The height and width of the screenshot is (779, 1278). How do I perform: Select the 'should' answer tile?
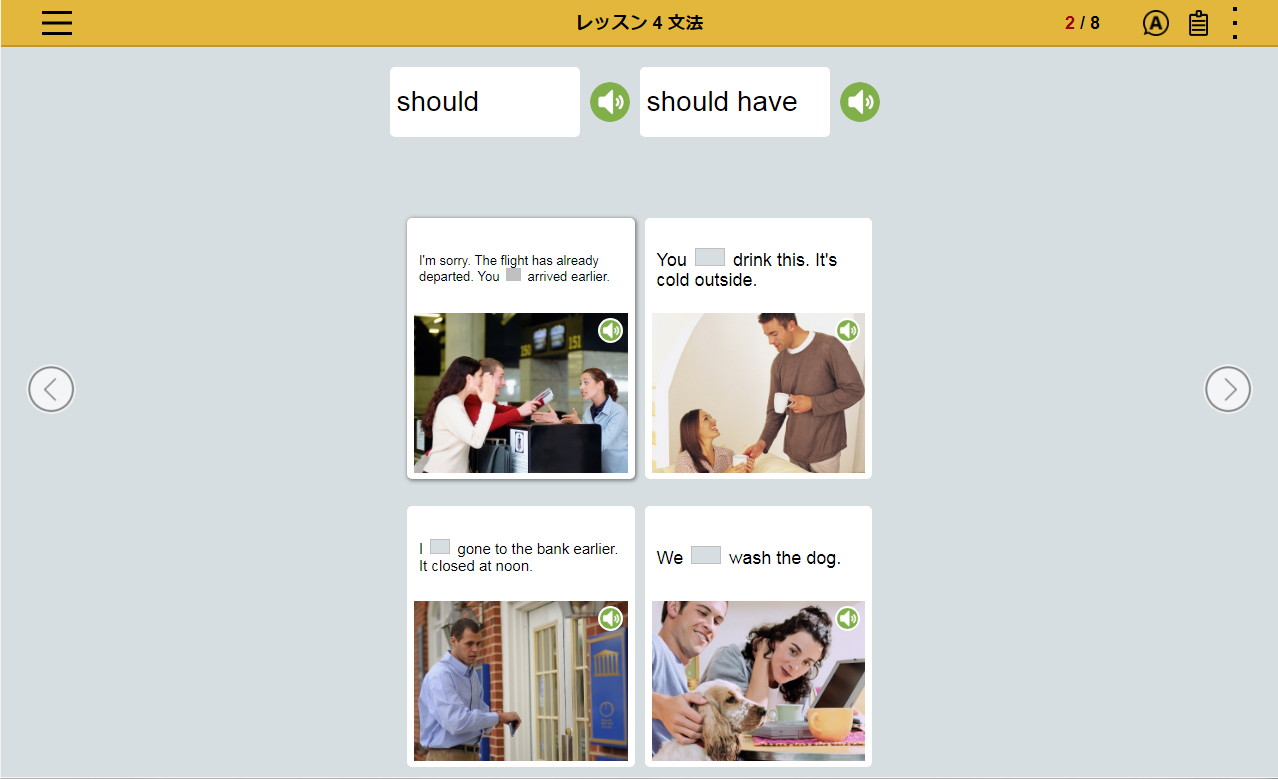pyautogui.click(x=485, y=102)
